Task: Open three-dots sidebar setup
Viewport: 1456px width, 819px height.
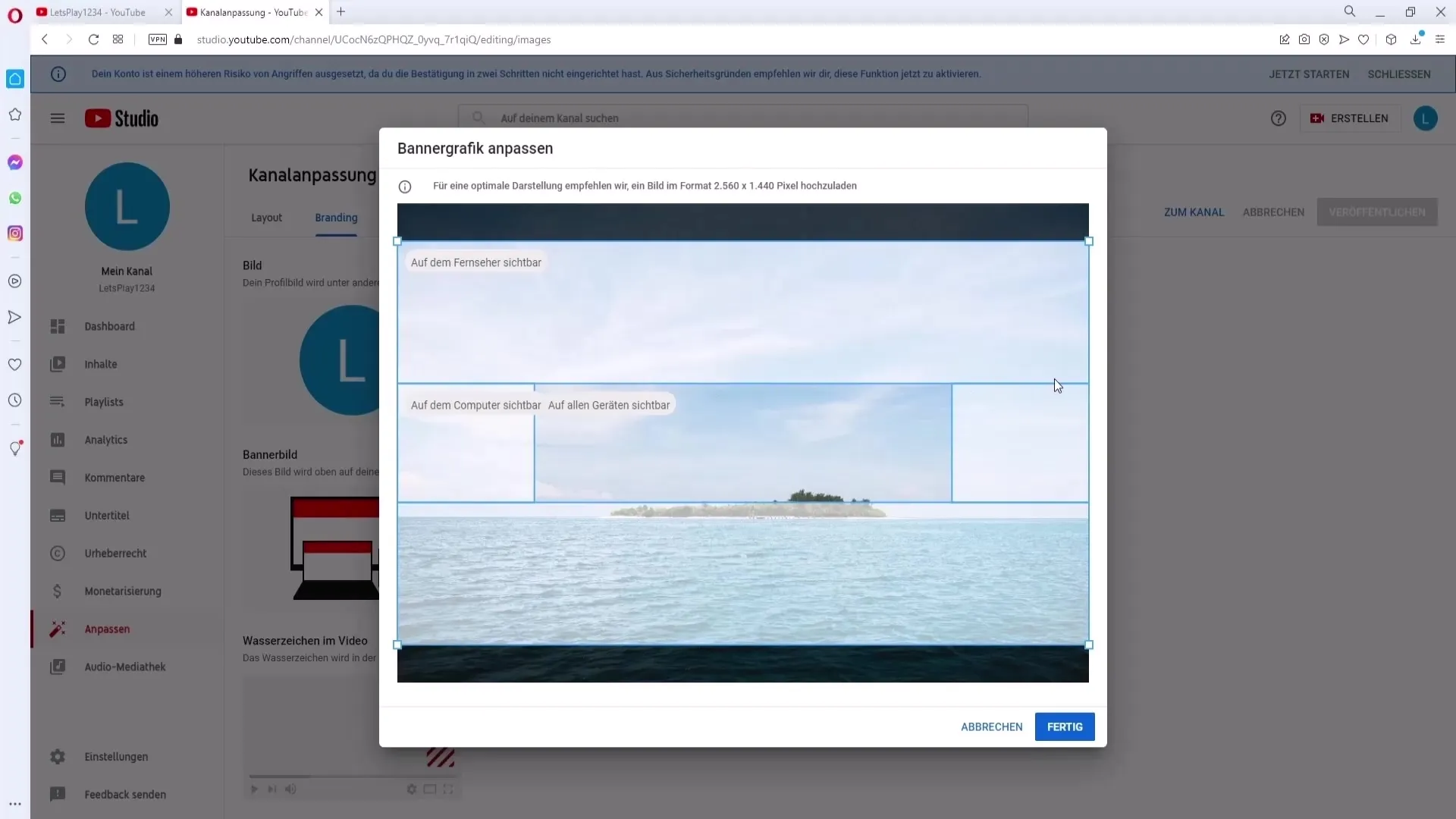Action: (x=15, y=805)
